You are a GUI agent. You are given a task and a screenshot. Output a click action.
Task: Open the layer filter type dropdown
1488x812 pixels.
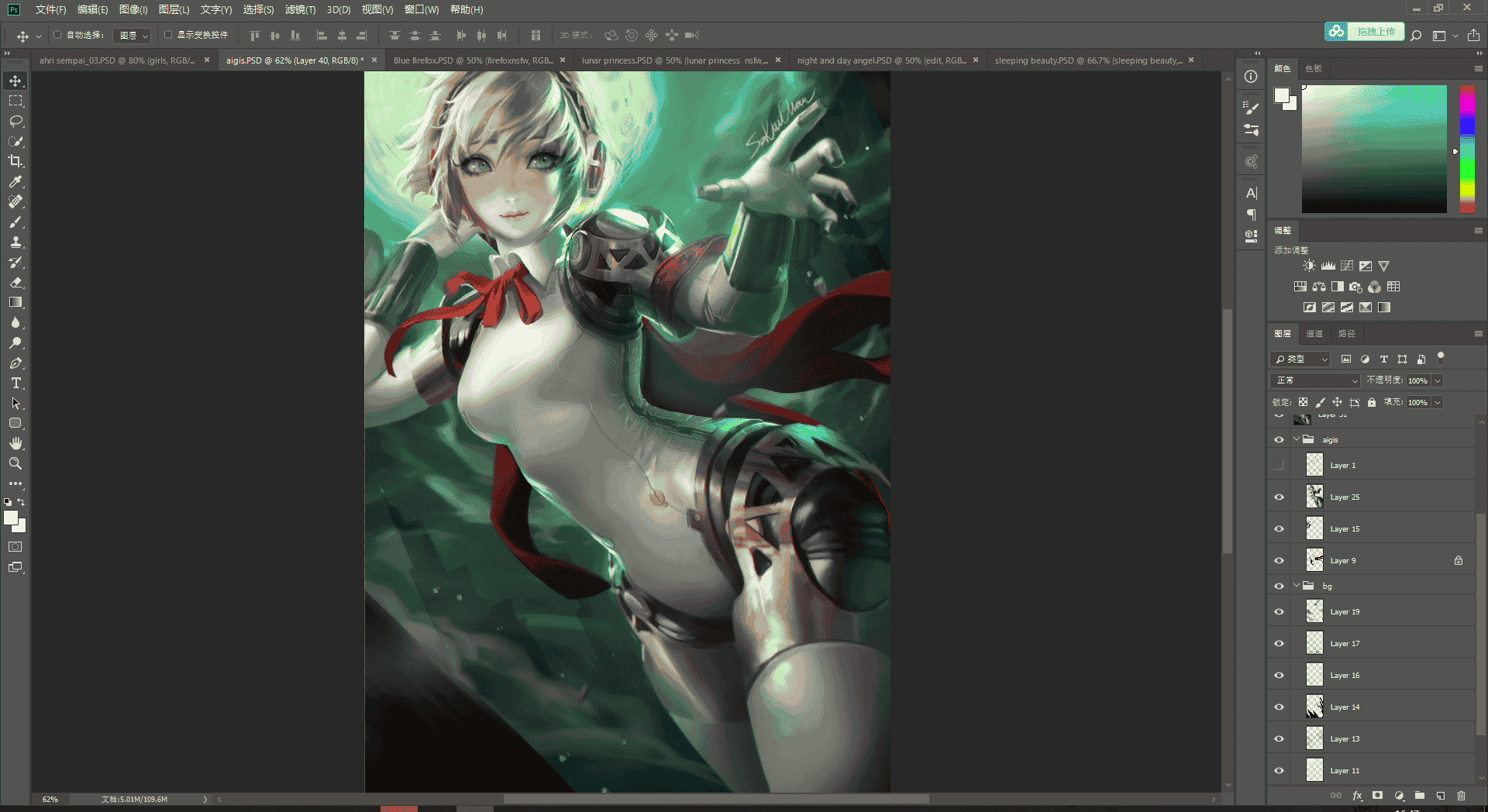[1301, 359]
